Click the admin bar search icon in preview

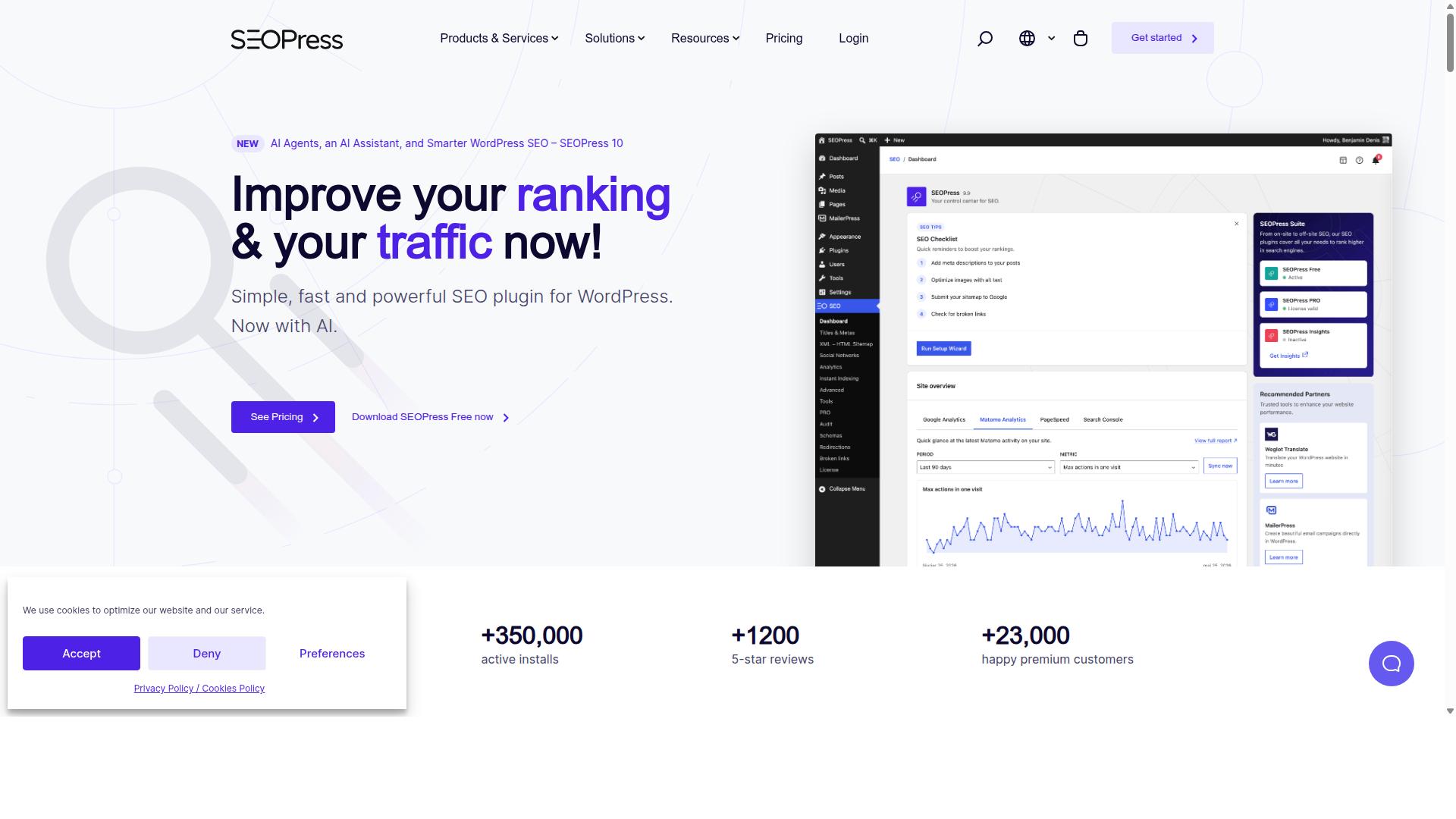tap(862, 140)
